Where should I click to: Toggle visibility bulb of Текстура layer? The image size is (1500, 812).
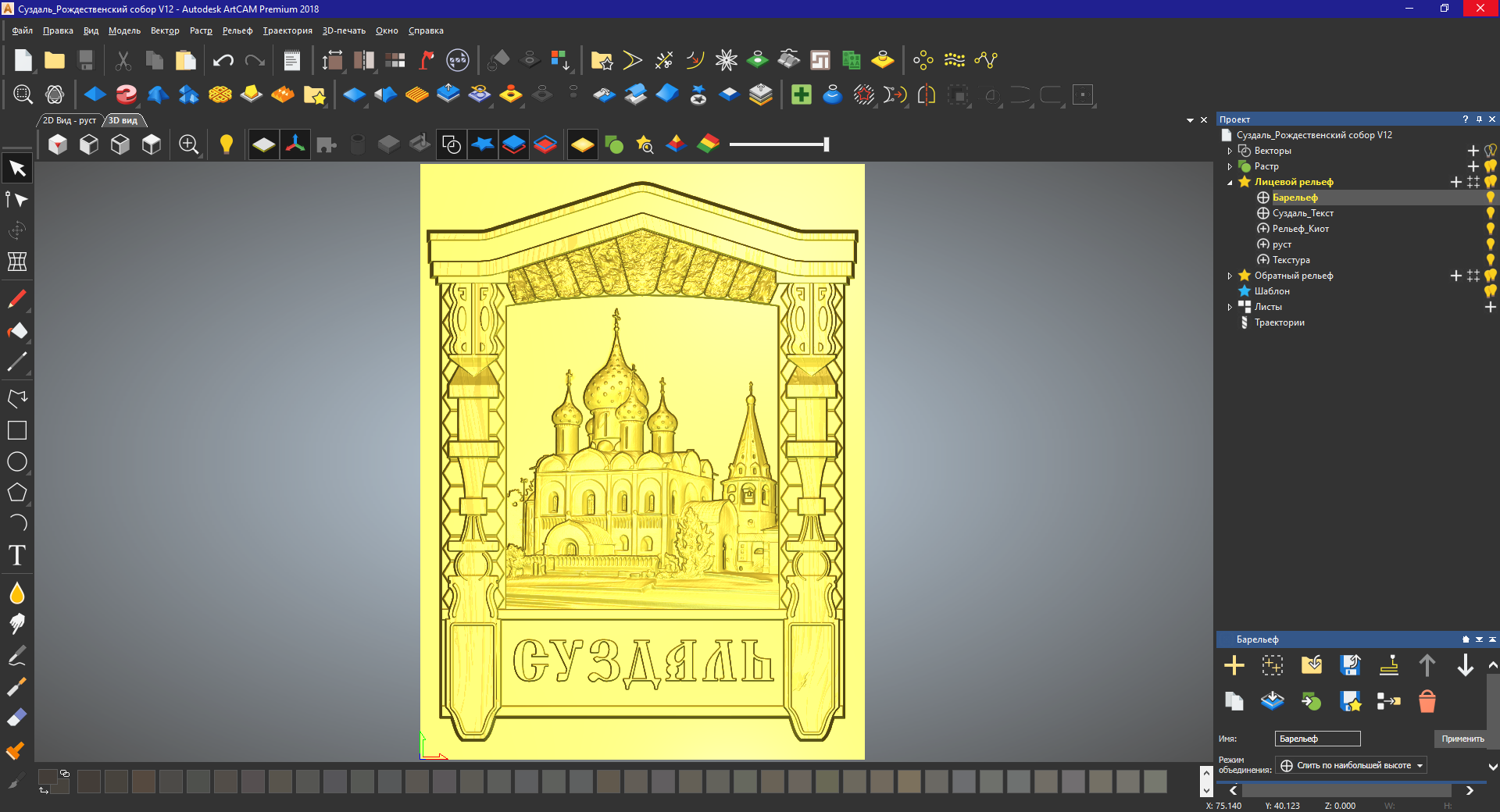pos(1490,260)
